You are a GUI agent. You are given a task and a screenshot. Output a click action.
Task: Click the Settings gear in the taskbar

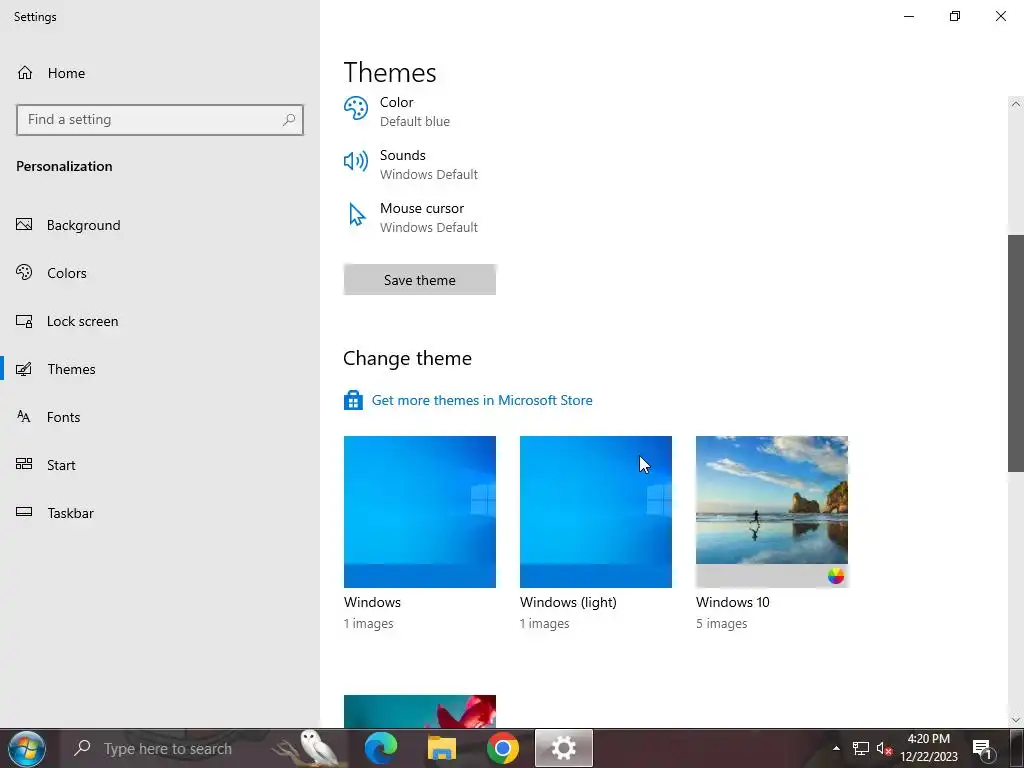[x=564, y=748]
